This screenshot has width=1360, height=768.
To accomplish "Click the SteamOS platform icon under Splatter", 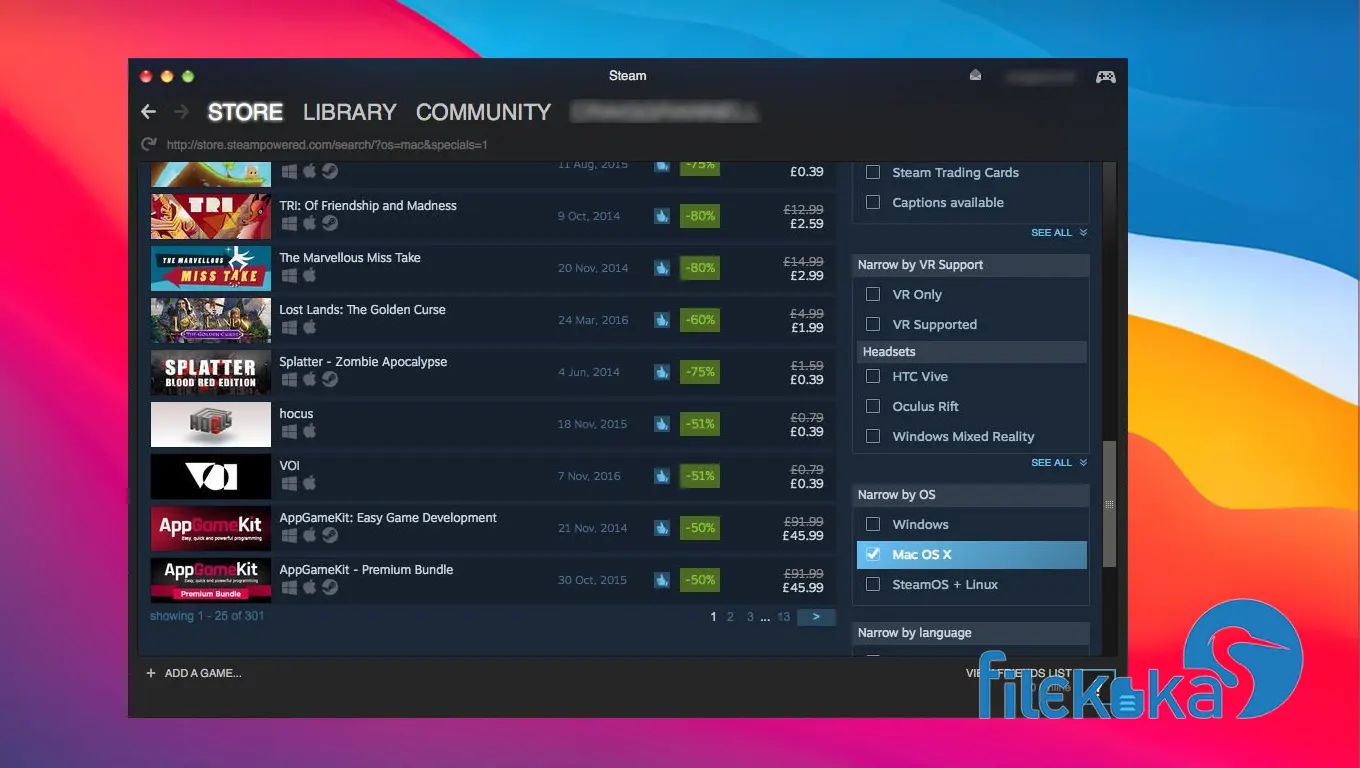I will pos(329,379).
